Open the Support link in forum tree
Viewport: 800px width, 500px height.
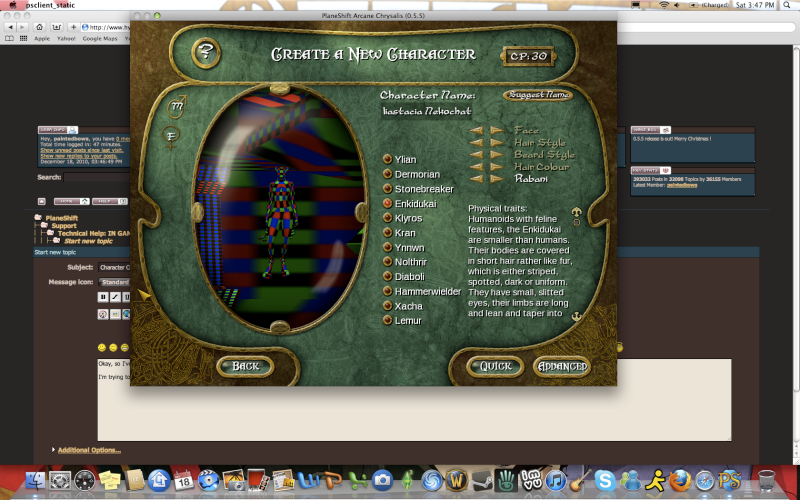[64, 226]
